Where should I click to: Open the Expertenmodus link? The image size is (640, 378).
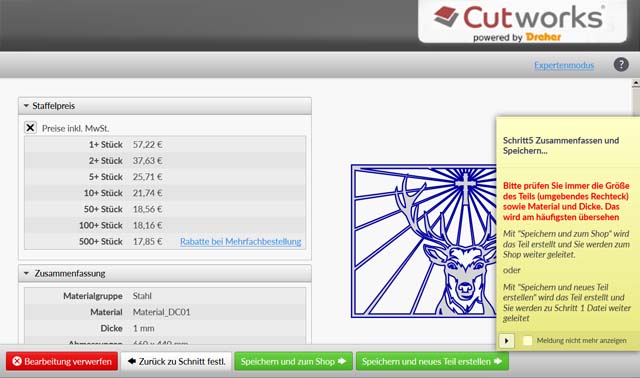pos(564,65)
